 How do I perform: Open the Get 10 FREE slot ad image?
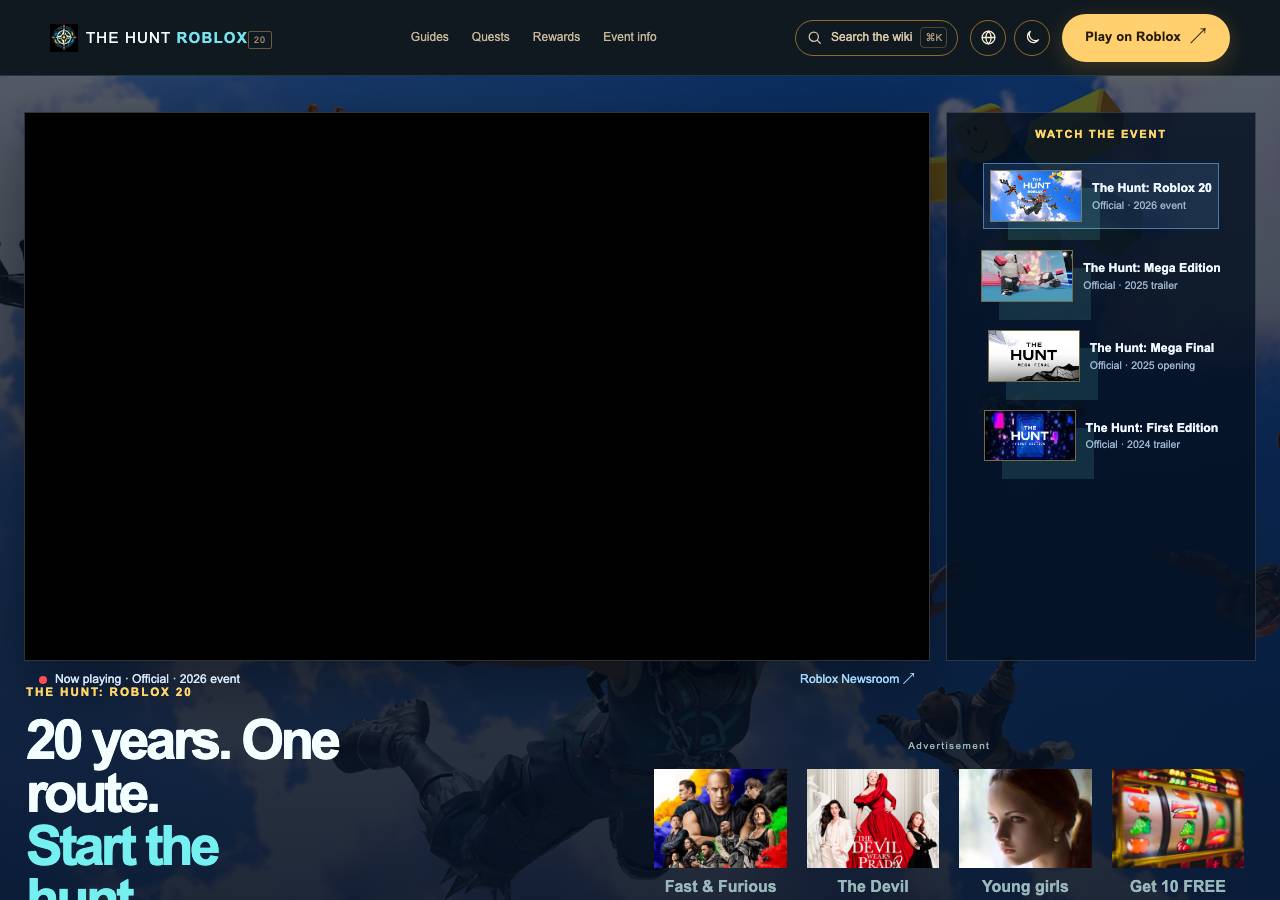point(1178,818)
